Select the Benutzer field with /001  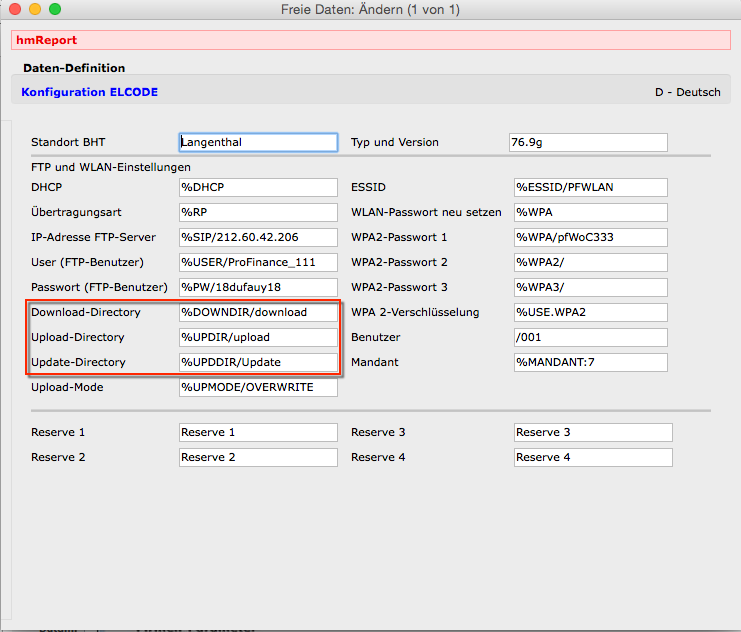[590, 337]
